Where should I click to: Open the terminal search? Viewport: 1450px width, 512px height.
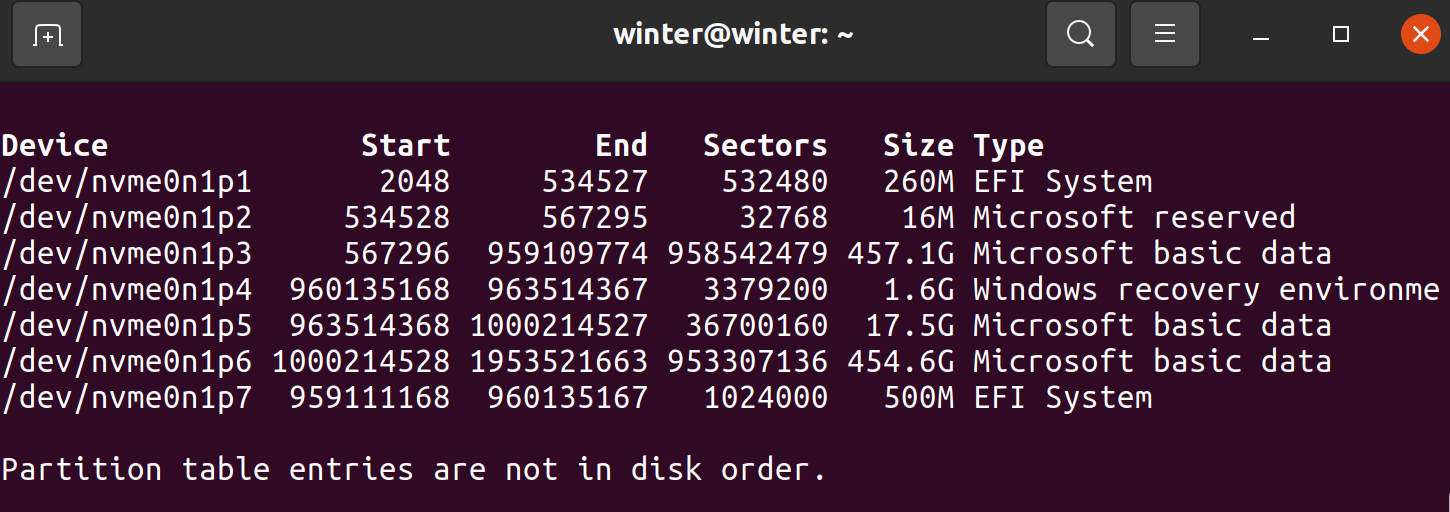click(x=1080, y=35)
